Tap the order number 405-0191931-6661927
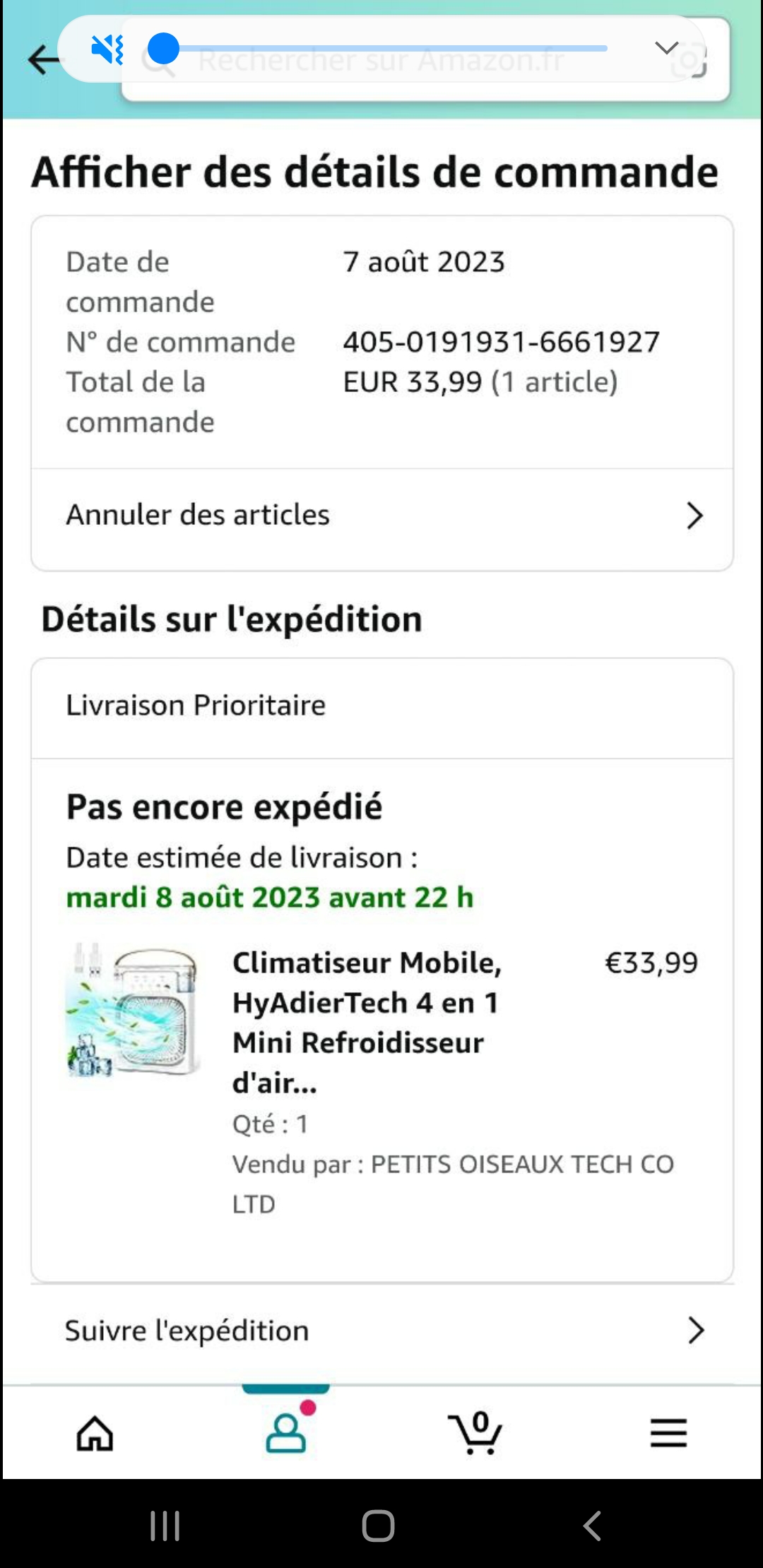 [501, 343]
